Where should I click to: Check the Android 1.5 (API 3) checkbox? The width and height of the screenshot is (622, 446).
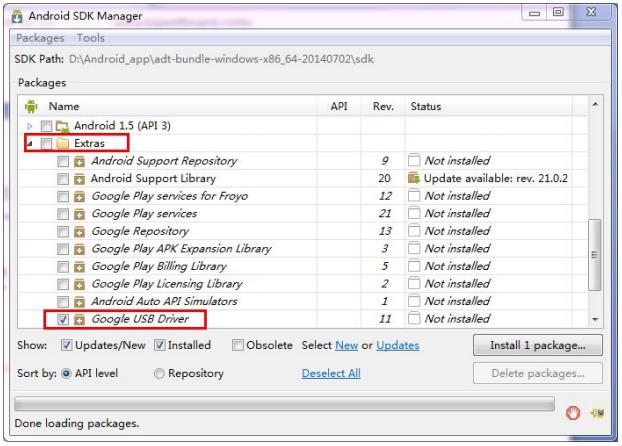pos(46,126)
